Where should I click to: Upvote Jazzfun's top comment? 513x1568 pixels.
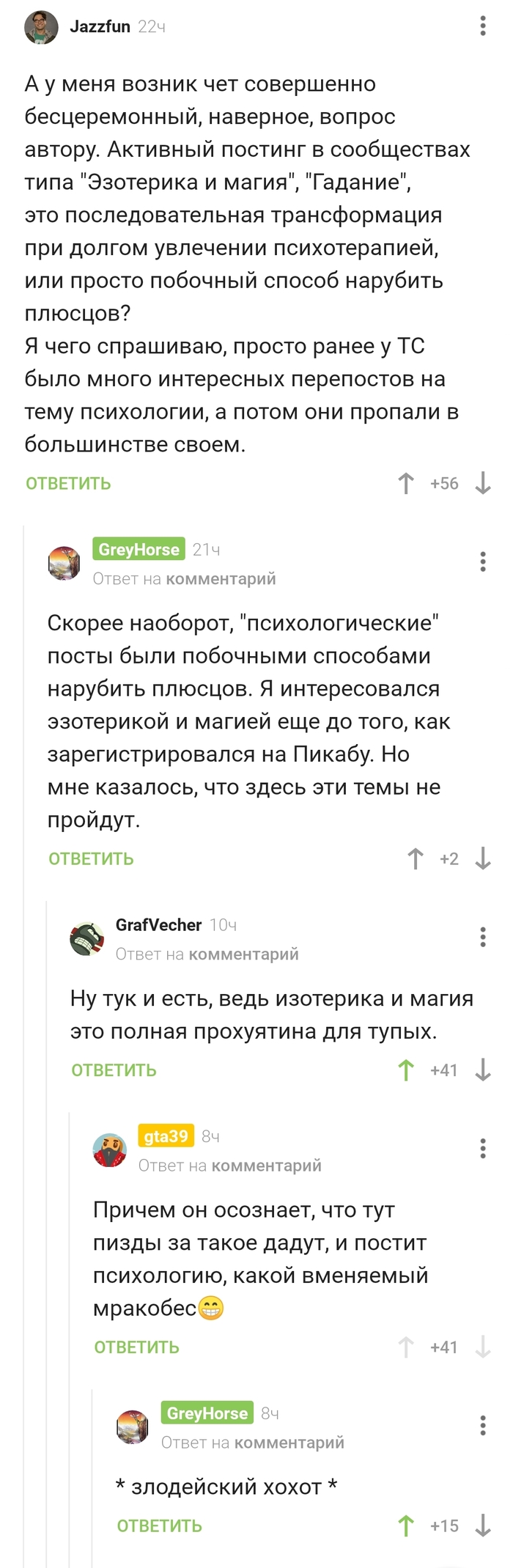[406, 483]
